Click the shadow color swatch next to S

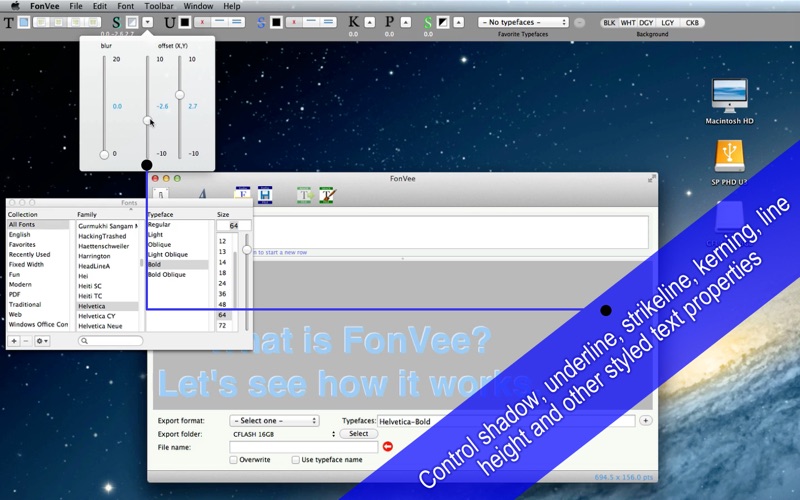tap(132, 22)
